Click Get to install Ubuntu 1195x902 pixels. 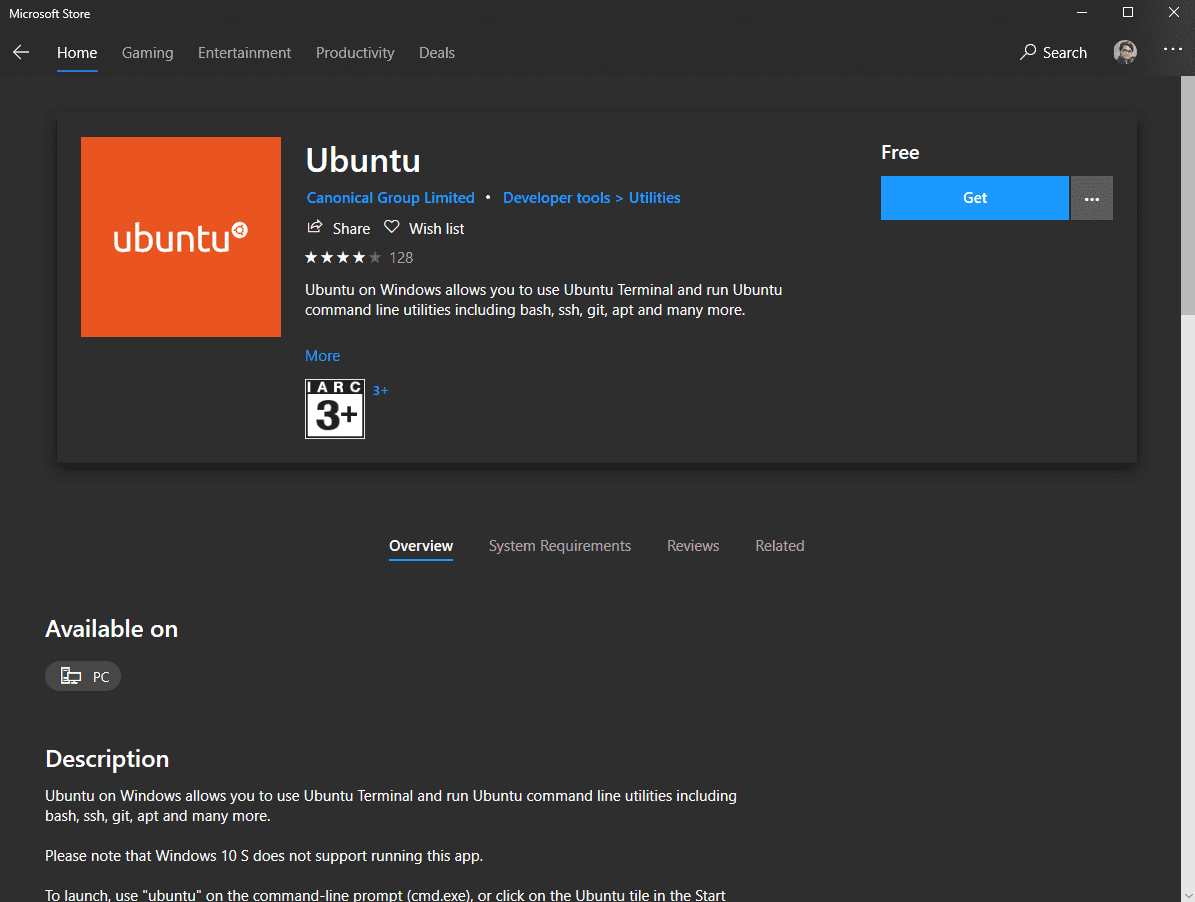coord(974,198)
